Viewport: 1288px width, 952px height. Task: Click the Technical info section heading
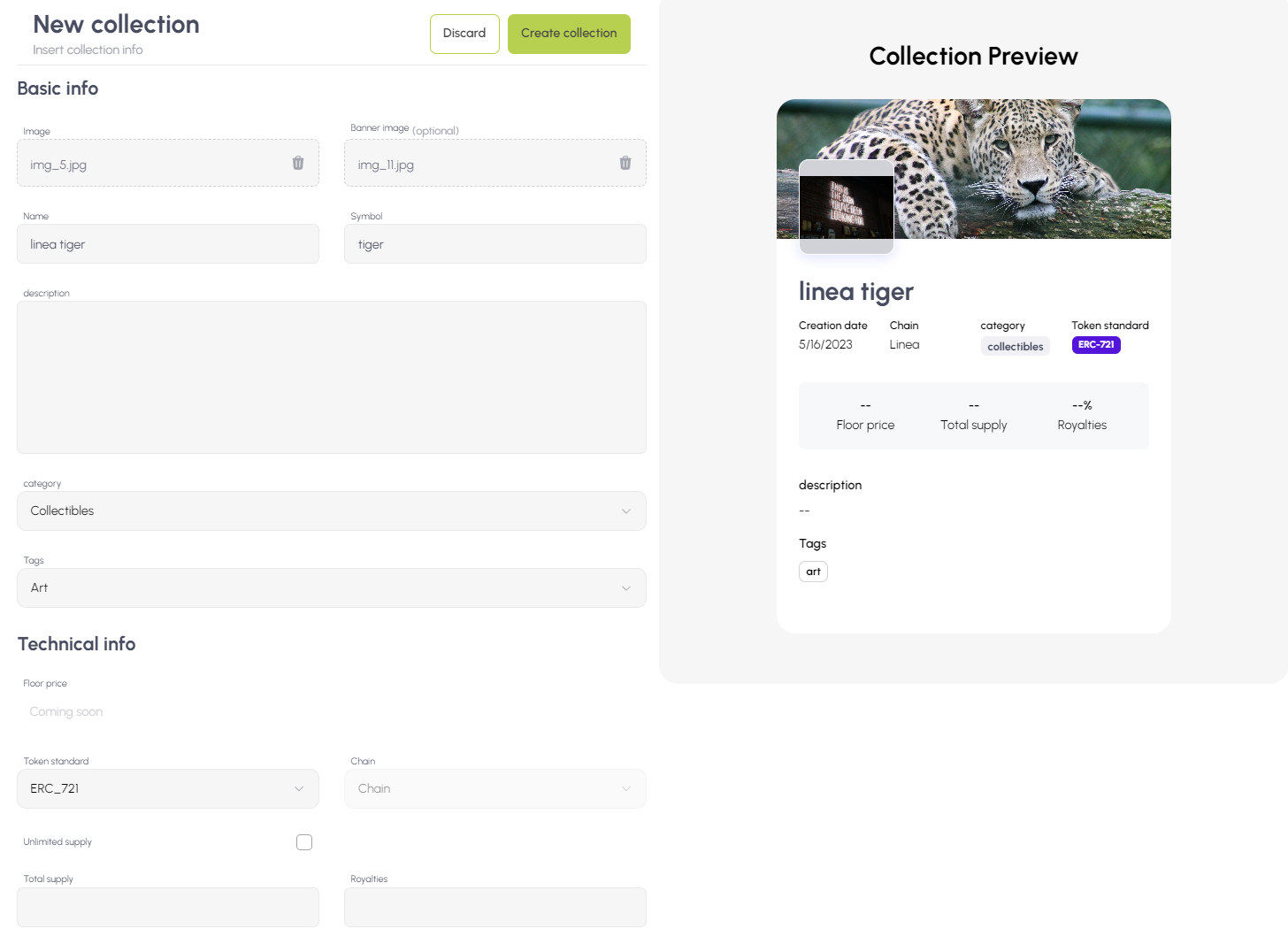click(x=77, y=644)
